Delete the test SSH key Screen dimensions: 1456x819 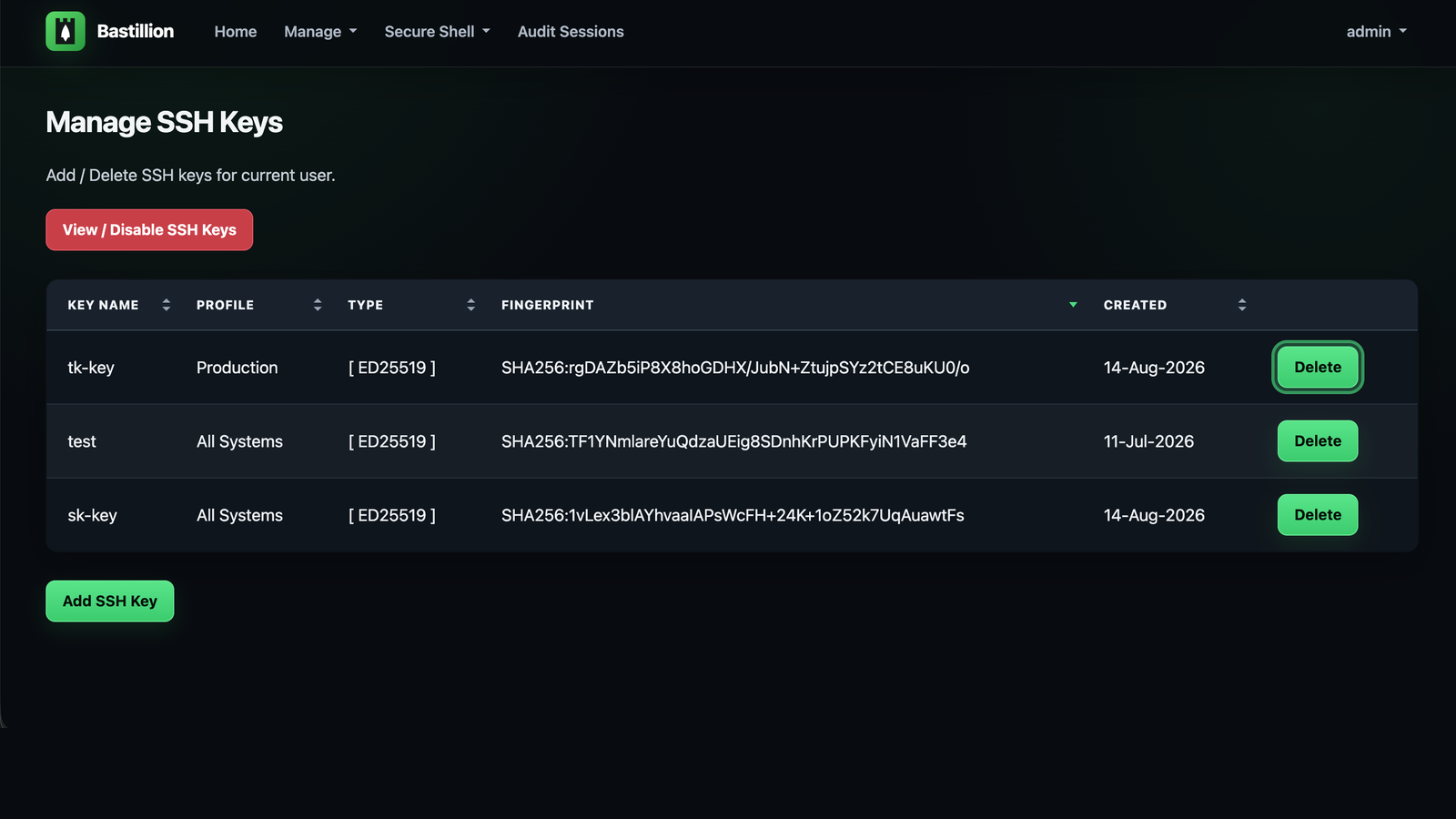(x=1318, y=440)
